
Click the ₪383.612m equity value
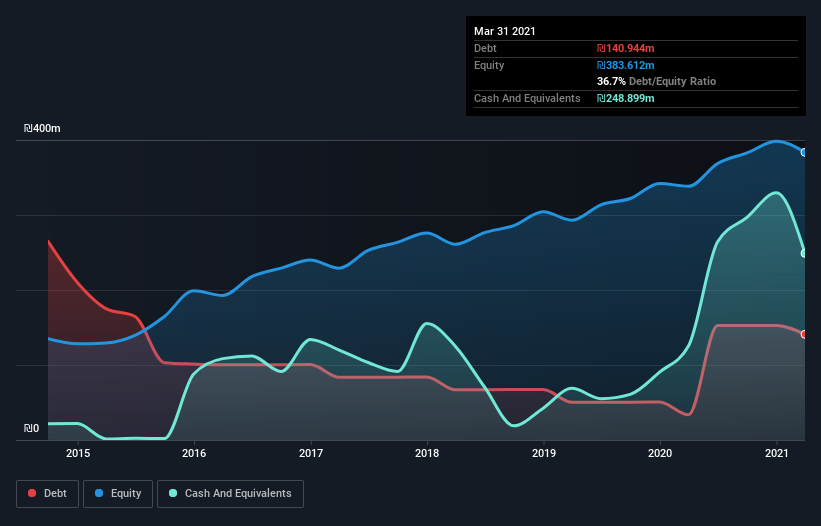pyautogui.click(x=626, y=65)
